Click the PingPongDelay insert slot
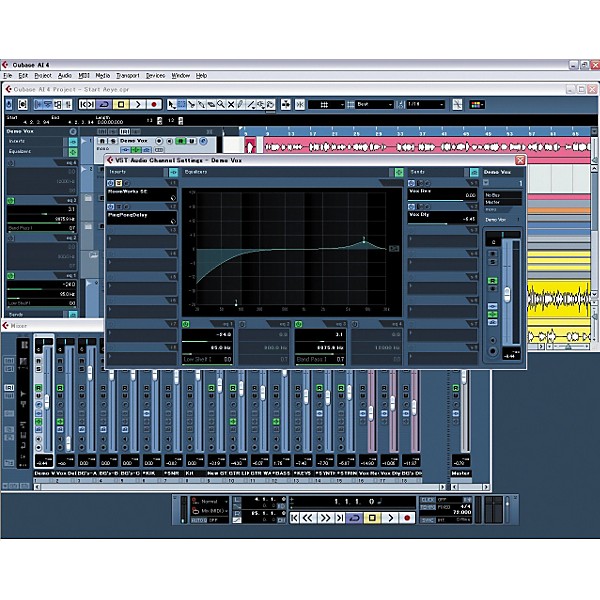The height and width of the screenshot is (600, 600). 142,218
